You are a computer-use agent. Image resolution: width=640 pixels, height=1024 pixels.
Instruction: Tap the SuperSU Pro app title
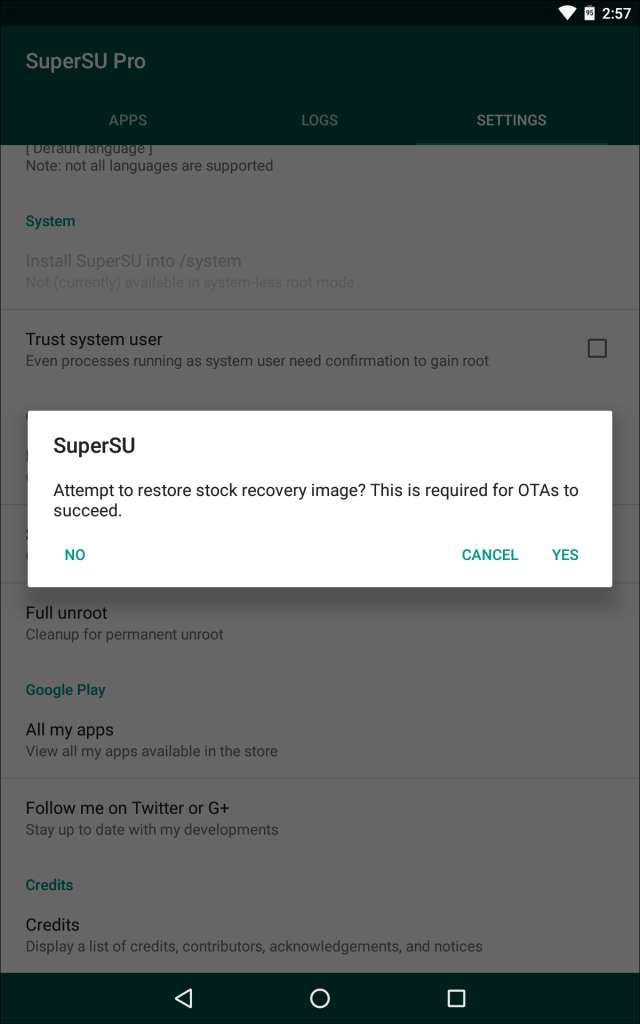click(x=86, y=61)
